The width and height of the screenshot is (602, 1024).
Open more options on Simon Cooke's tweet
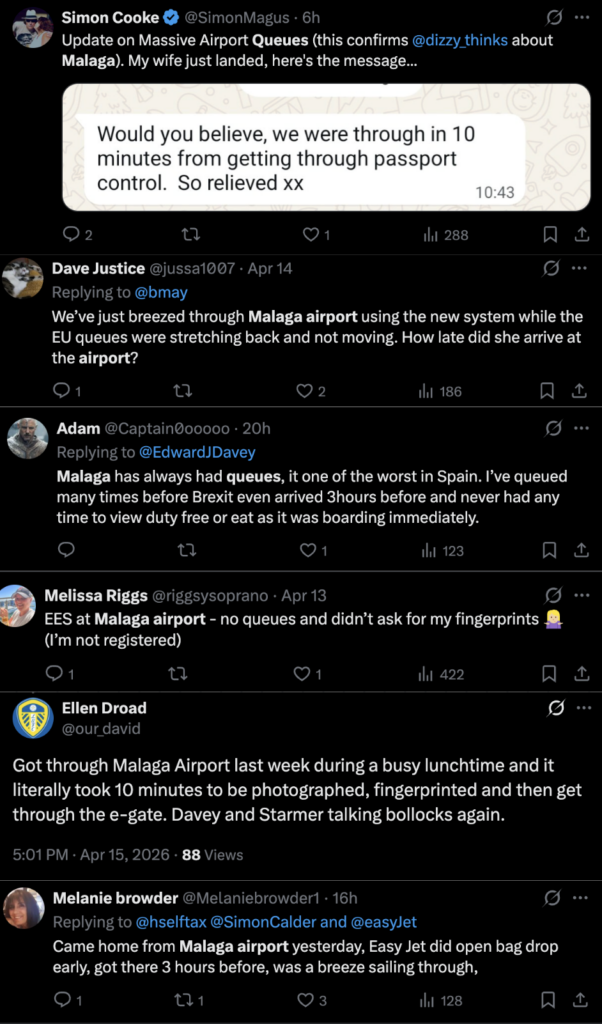coord(580,17)
